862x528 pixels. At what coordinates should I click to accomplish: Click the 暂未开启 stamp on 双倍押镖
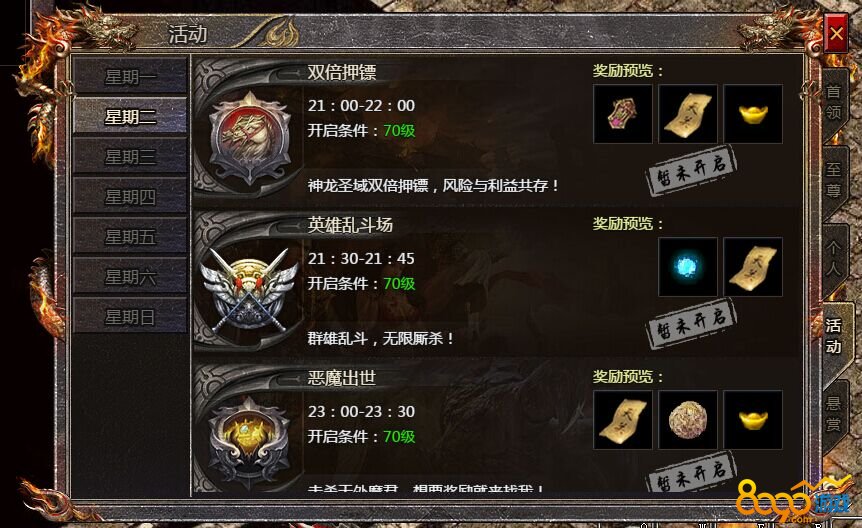[x=690, y=170]
